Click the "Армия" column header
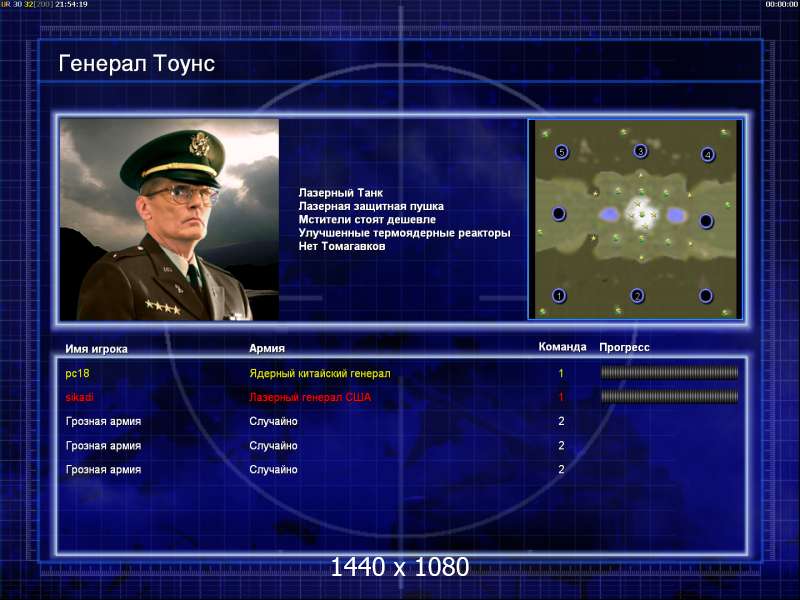This screenshot has width=800, height=600. pos(267,348)
